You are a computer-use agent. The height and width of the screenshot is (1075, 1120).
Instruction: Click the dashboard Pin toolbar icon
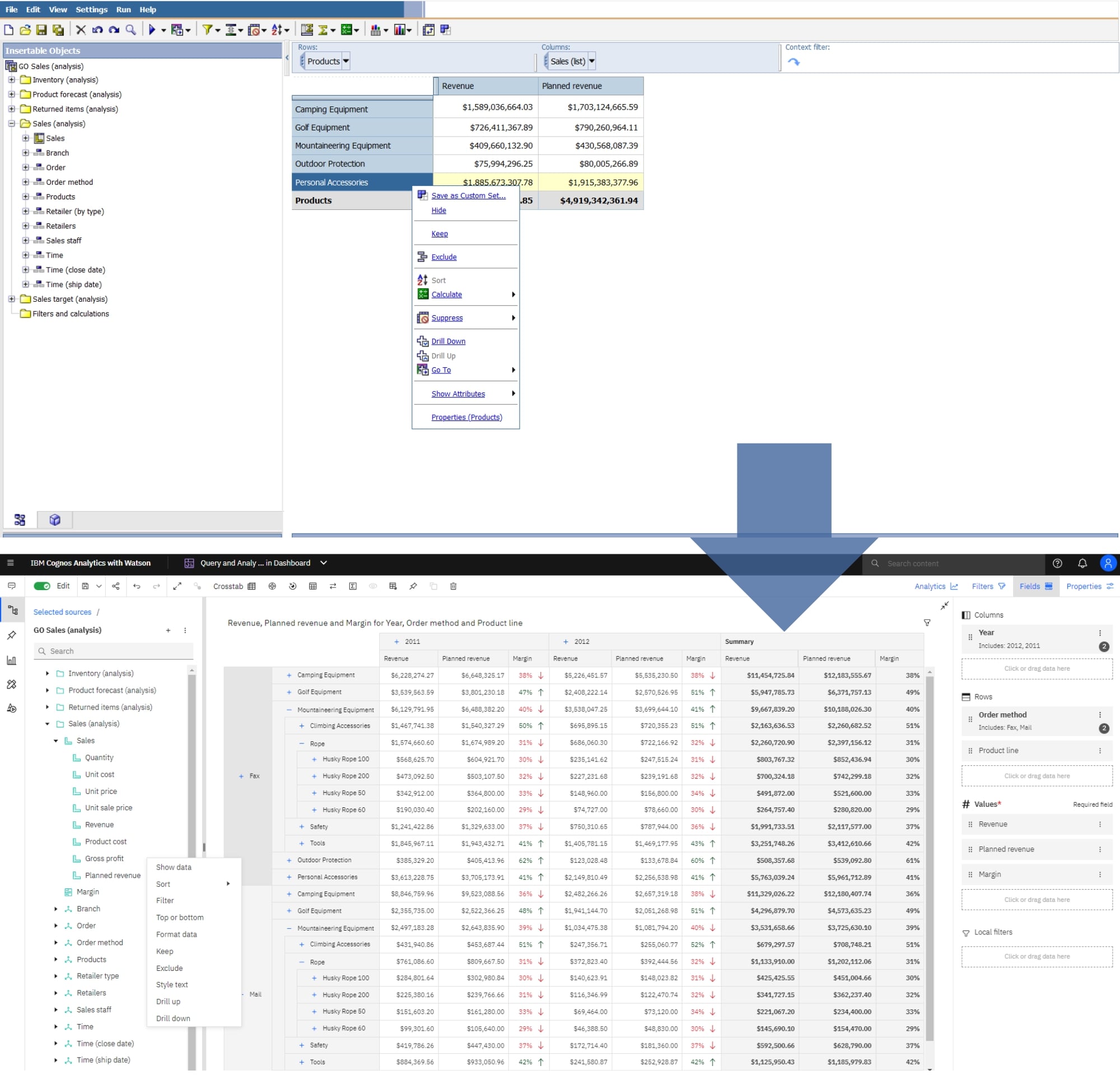413,586
